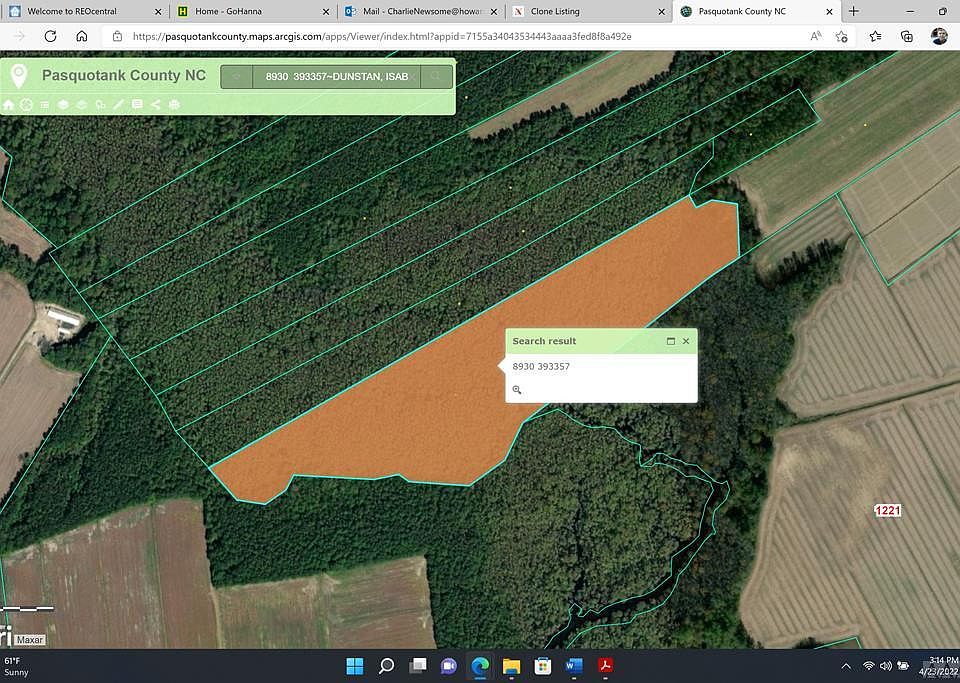
Task: Click the Print icon in map toolbar
Action: pos(174,104)
